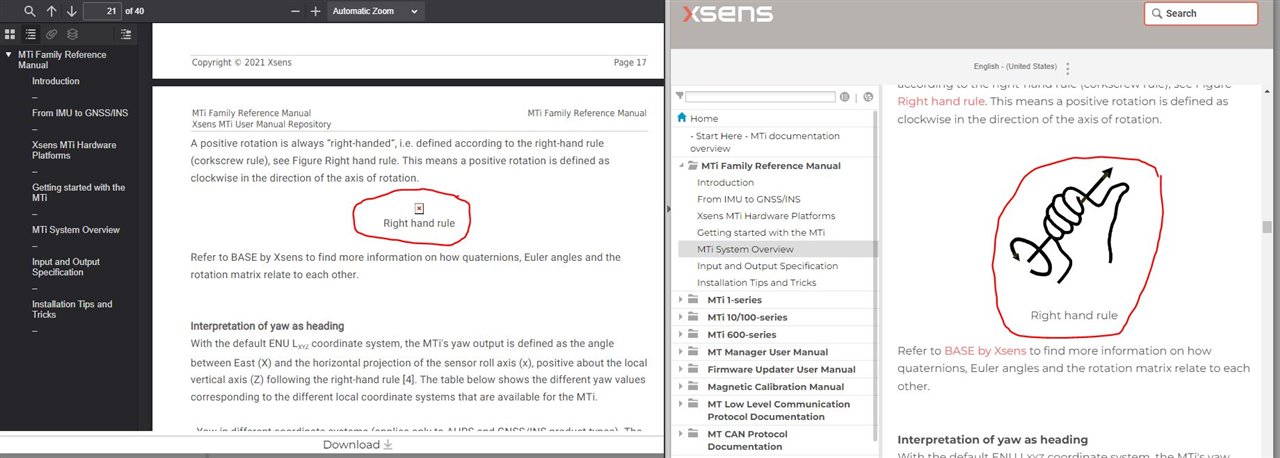The height and width of the screenshot is (458, 1280).
Task: Expand the MT Manager User Manual folder
Action: point(681,352)
